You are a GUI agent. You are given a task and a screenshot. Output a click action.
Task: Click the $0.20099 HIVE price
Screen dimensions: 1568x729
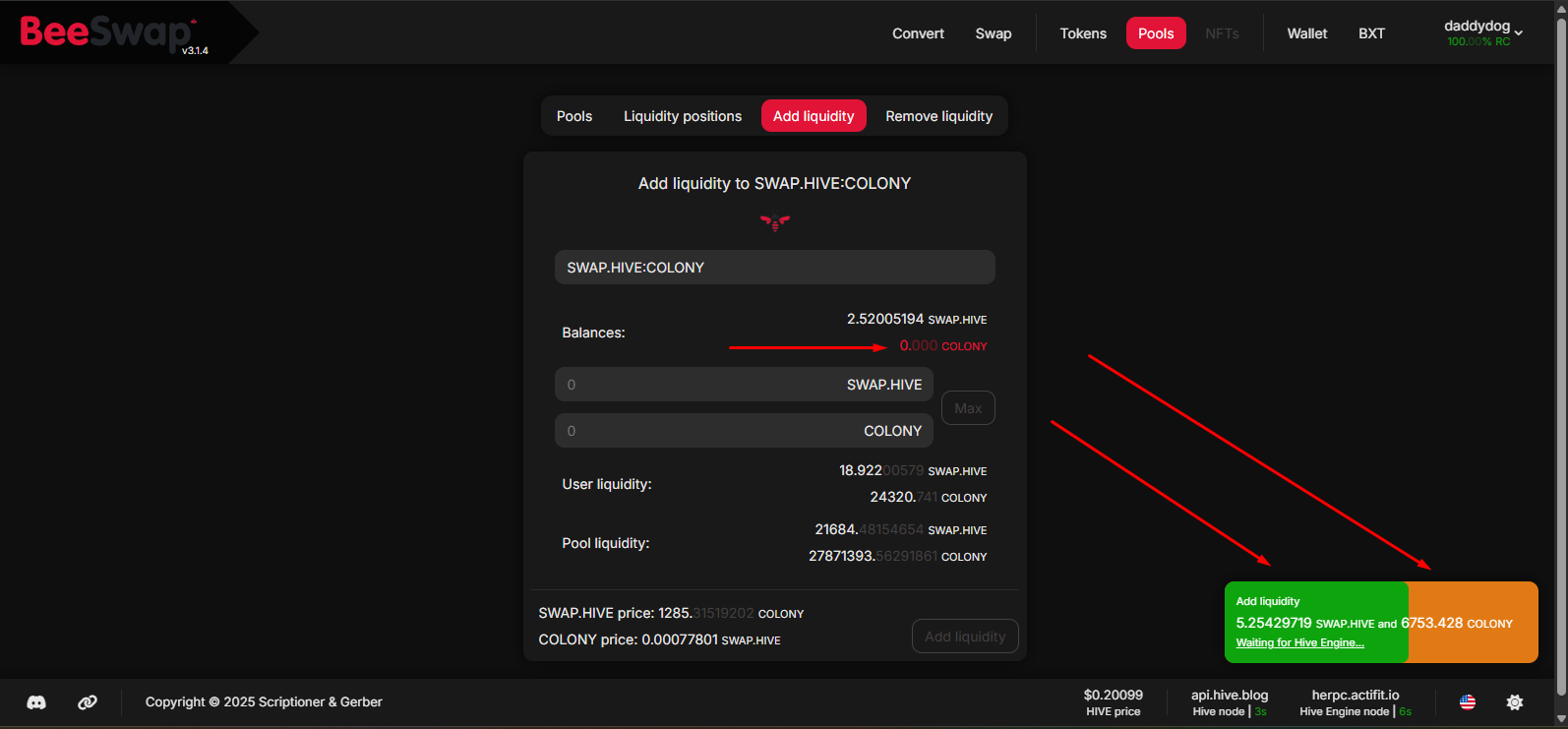pos(1114,702)
